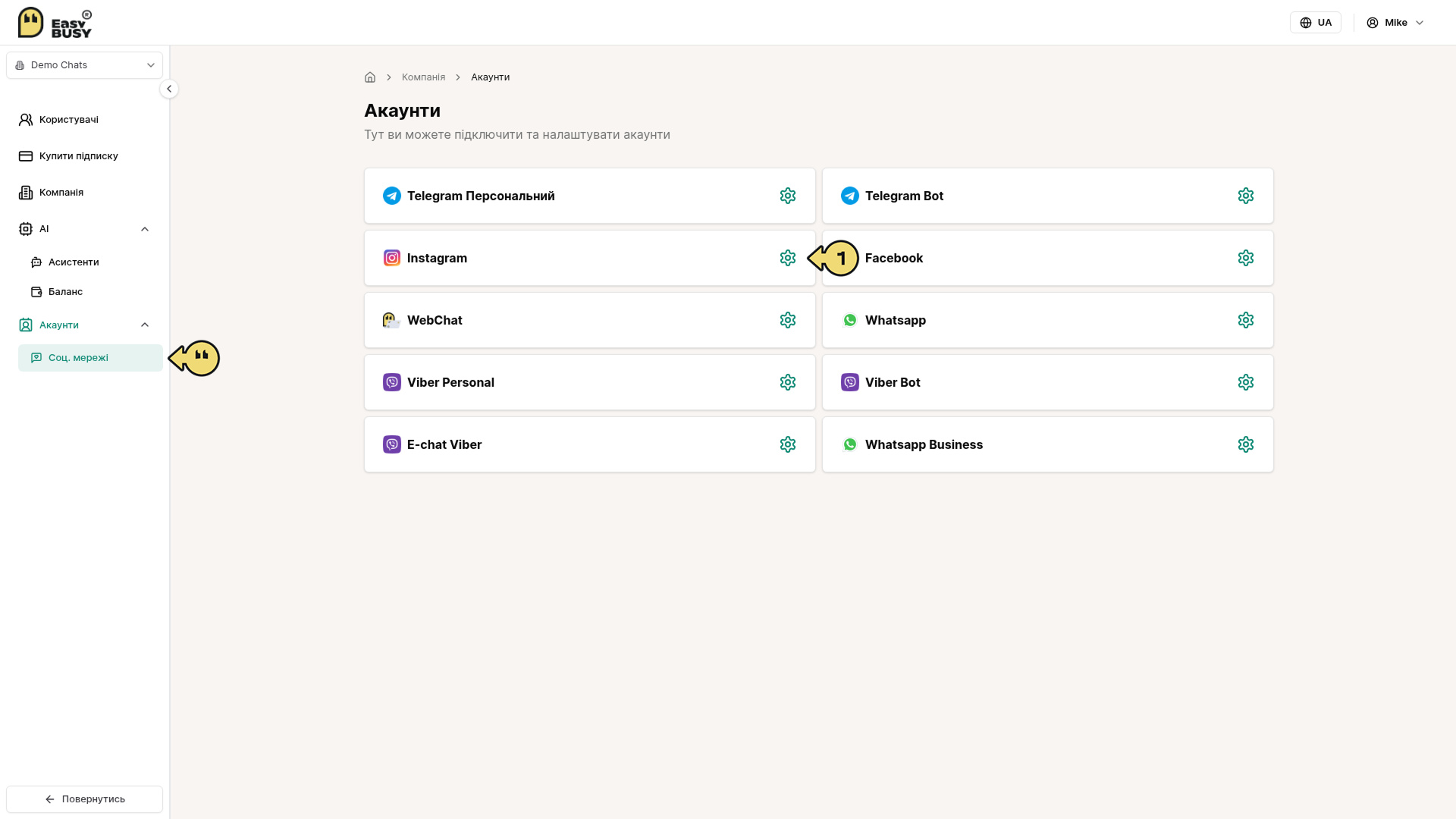Open settings gear for Telegram Персональний
Screen dimensions: 1456x819
tap(788, 196)
